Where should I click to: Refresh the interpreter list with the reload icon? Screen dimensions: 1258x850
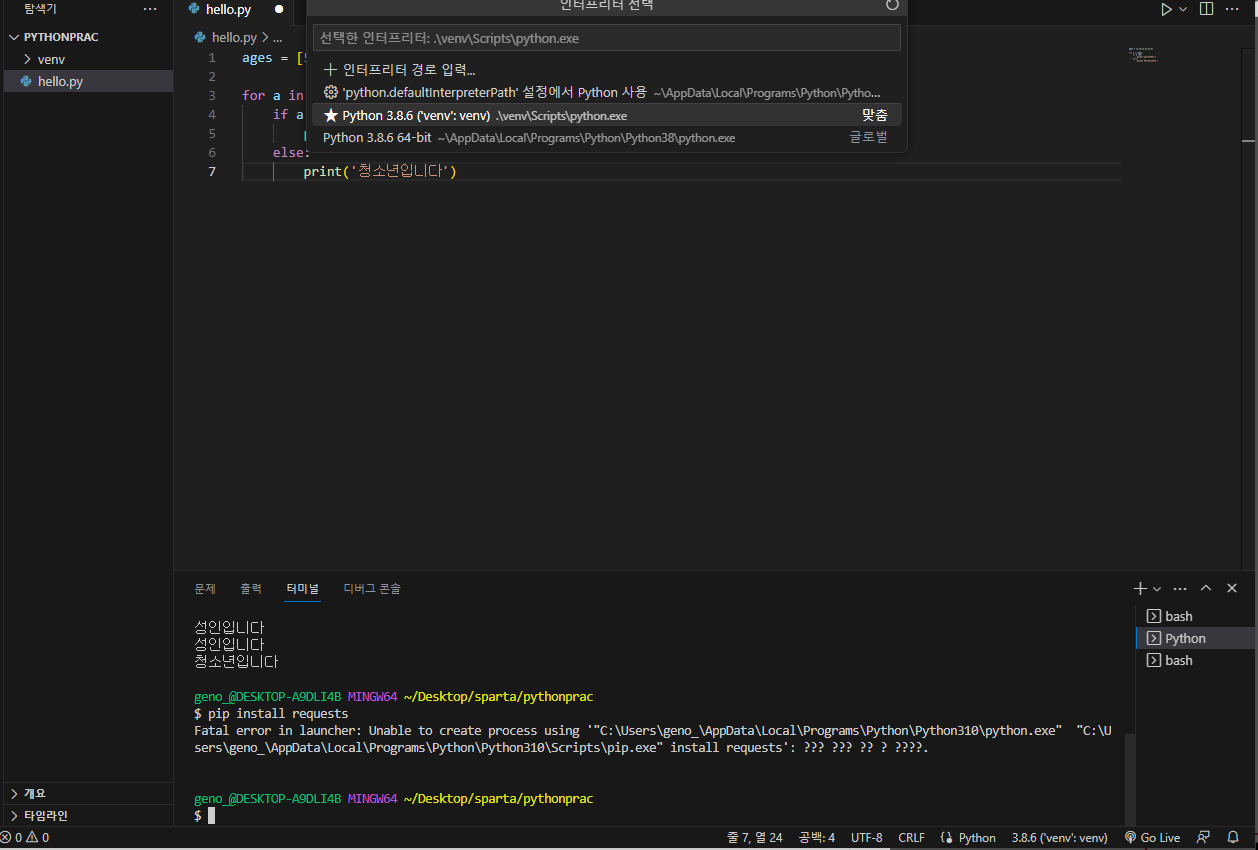point(892,5)
